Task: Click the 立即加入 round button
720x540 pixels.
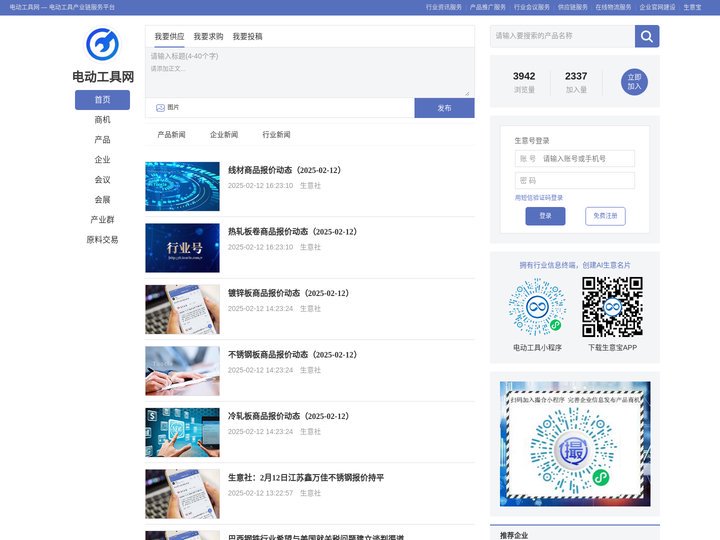Action: click(634, 82)
